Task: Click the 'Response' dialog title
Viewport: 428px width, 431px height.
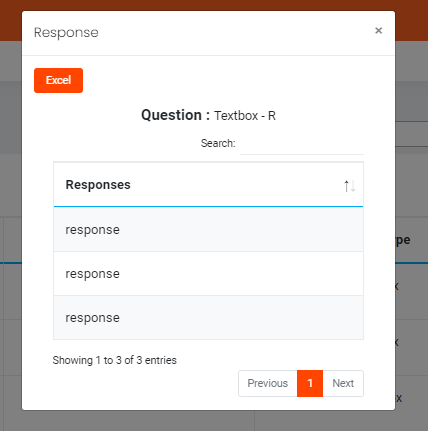Action: point(66,33)
